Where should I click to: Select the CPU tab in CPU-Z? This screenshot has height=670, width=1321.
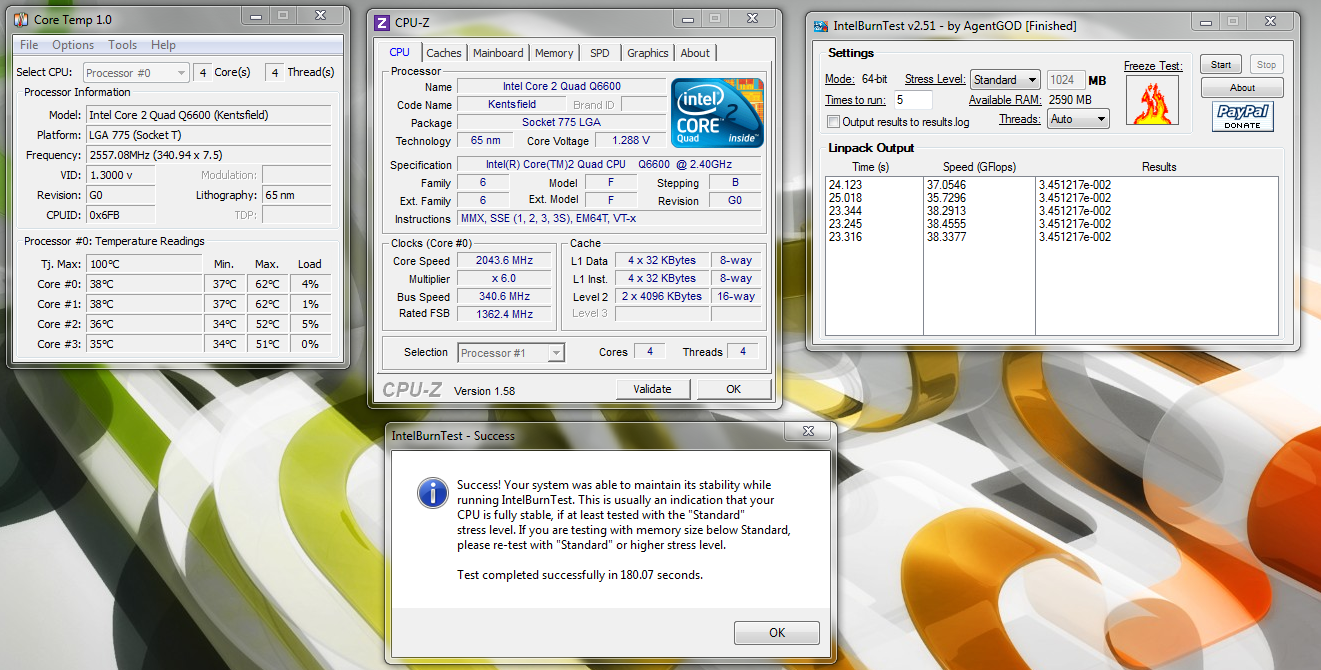tap(399, 52)
